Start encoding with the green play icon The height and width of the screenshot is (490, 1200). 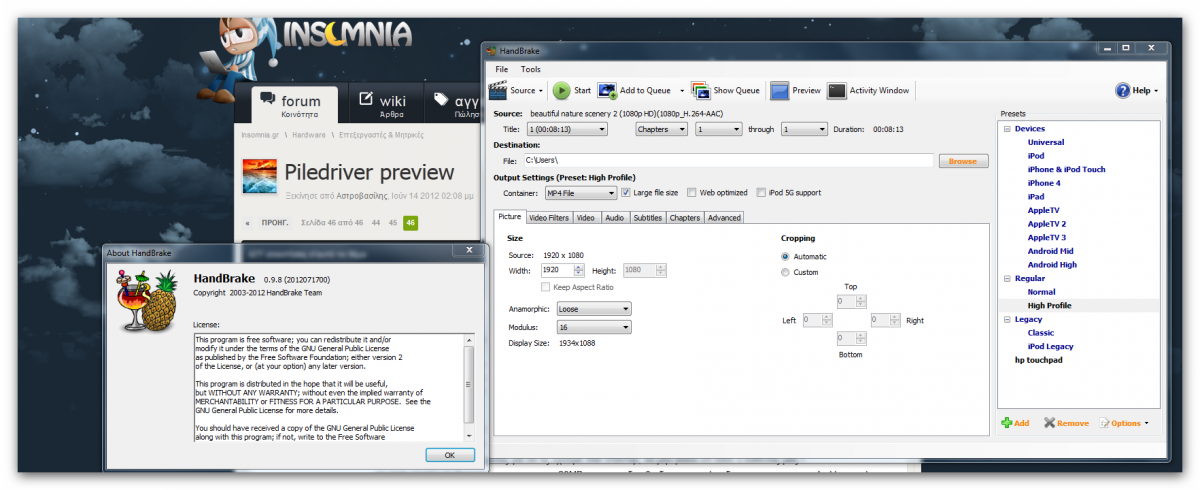562,90
